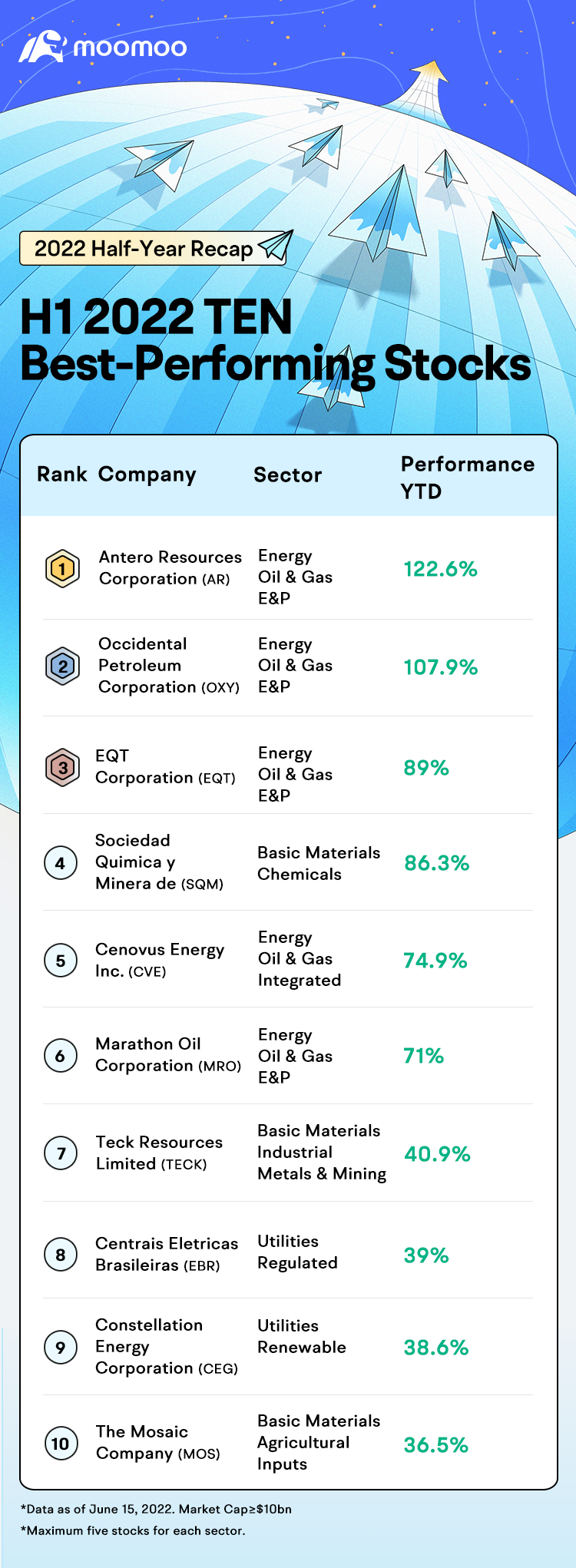The height and width of the screenshot is (1568, 576).
Task: Select the rank 4 circle icon
Action: pyautogui.click(x=60, y=863)
